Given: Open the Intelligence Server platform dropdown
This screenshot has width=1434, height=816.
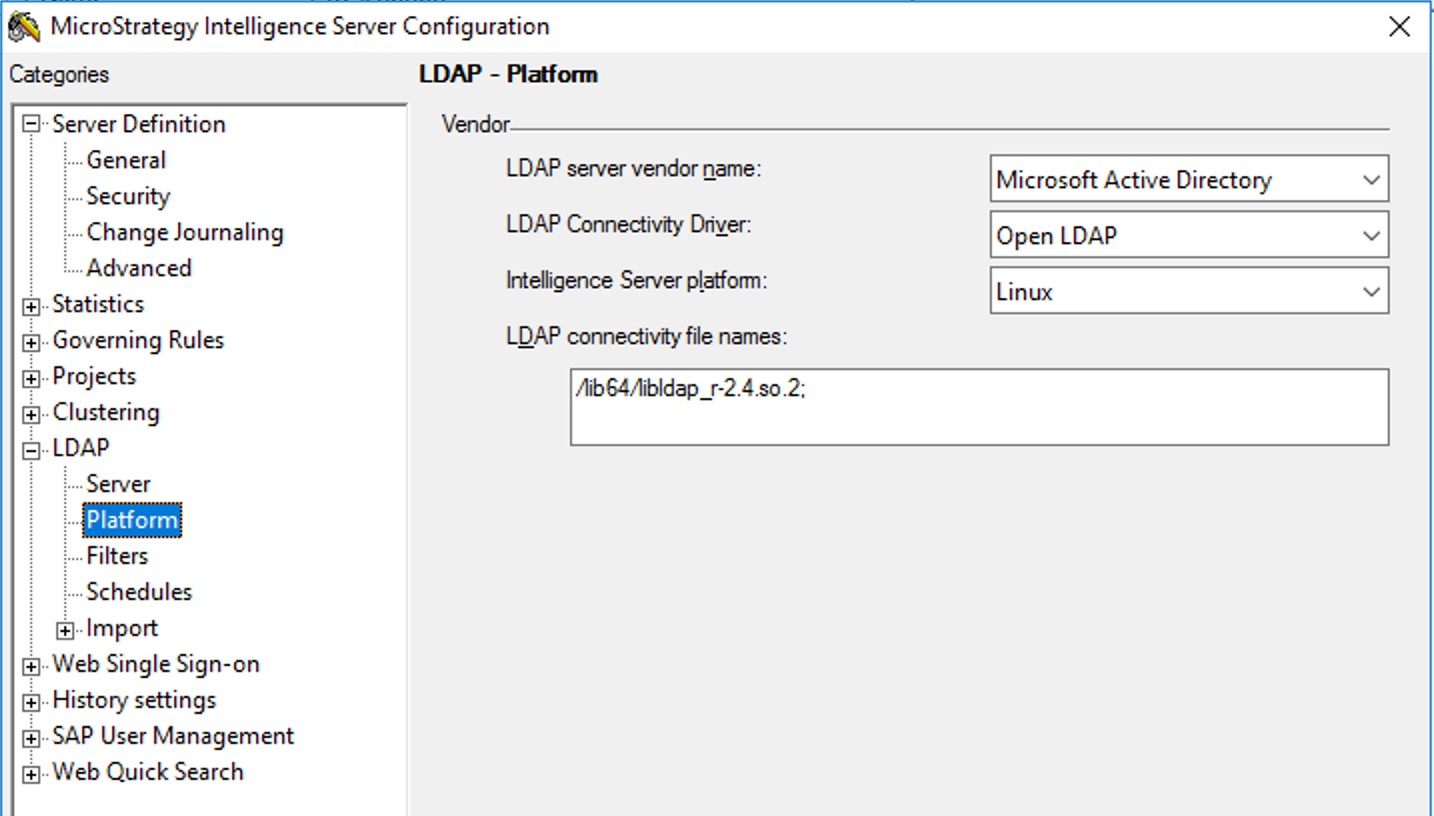Looking at the screenshot, I should pos(1371,291).
